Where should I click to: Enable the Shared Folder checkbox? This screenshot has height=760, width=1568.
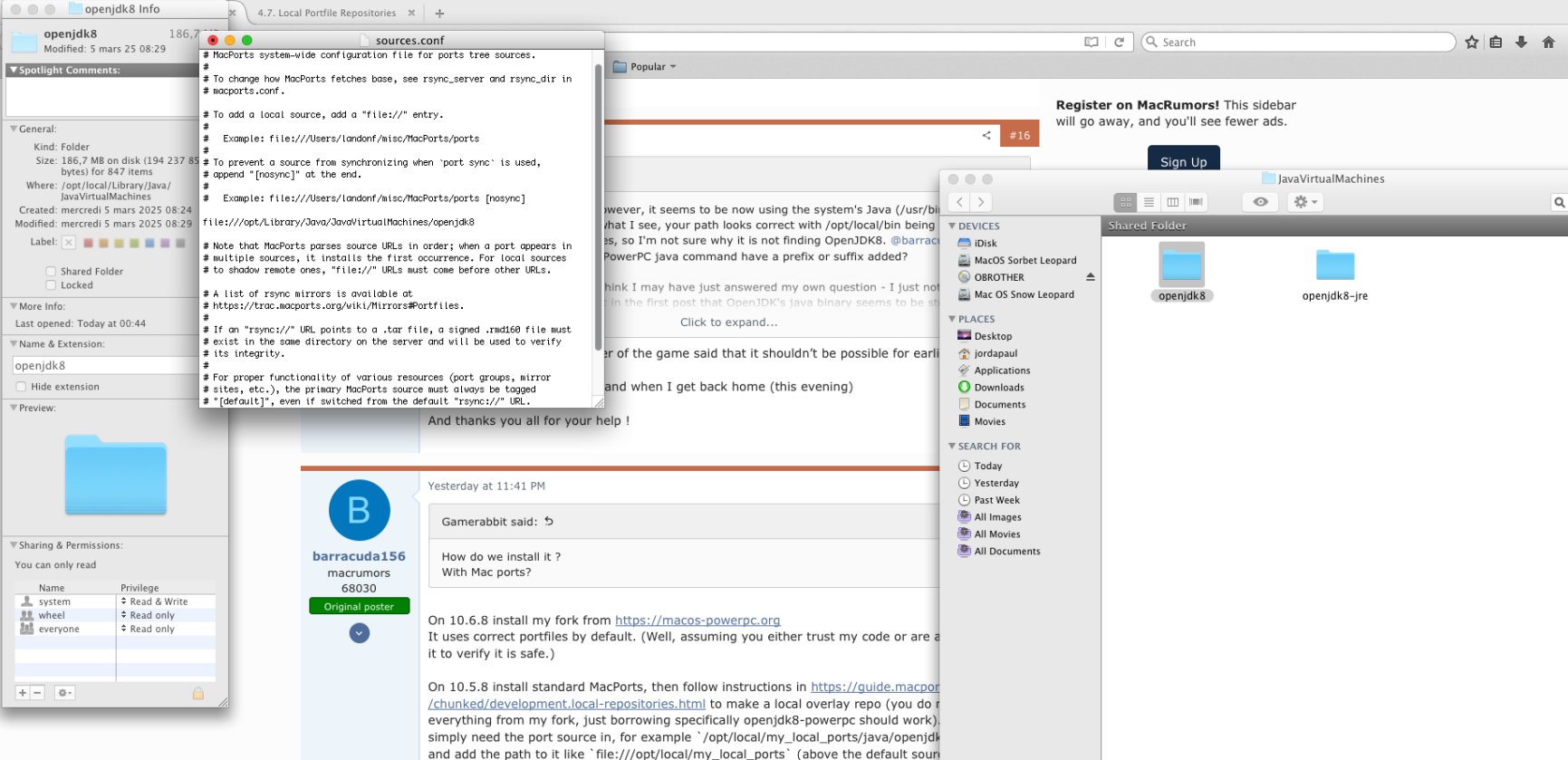51,271
